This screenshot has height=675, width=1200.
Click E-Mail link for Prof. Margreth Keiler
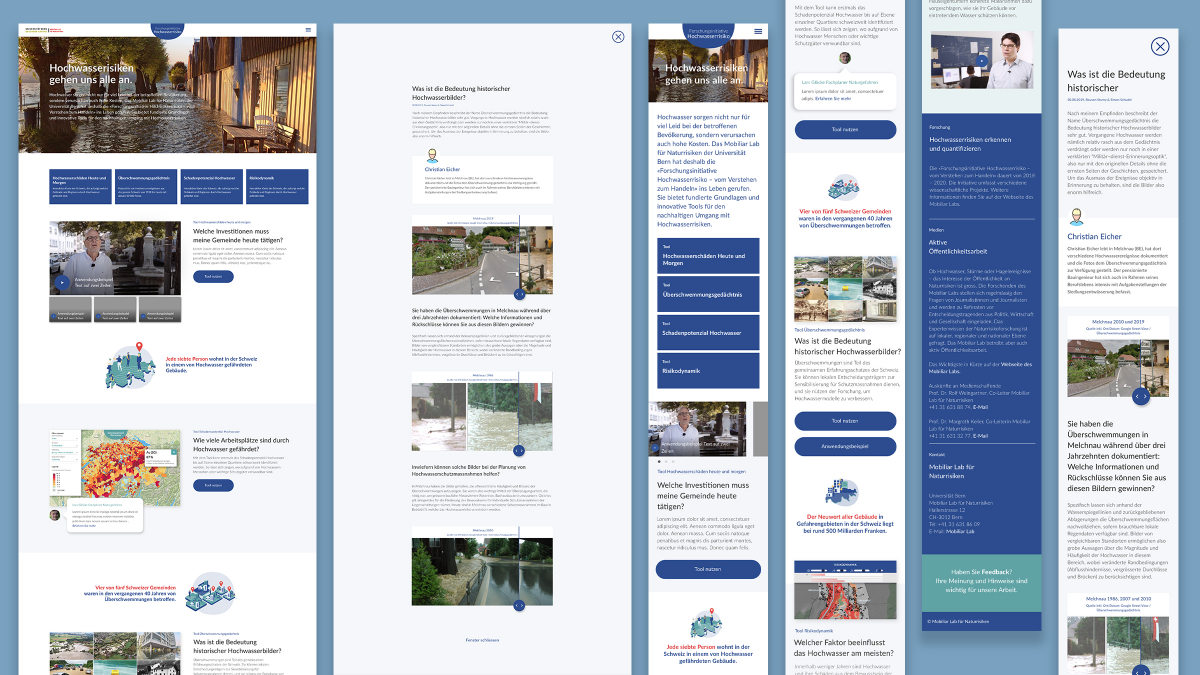click(x=979, y=435)
